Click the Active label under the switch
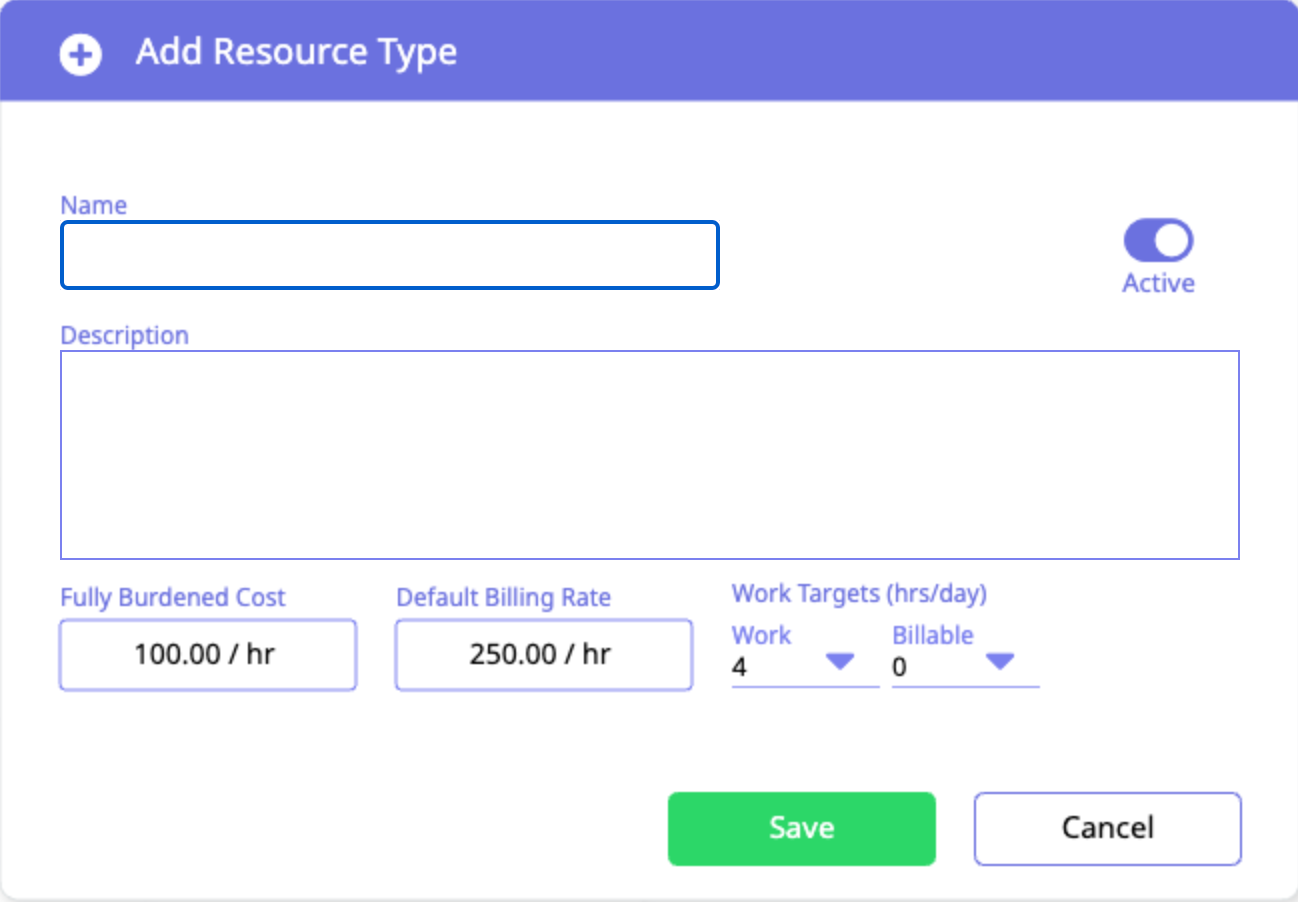The width and height of the screenshot is (1298, 902). (1158, 283)
